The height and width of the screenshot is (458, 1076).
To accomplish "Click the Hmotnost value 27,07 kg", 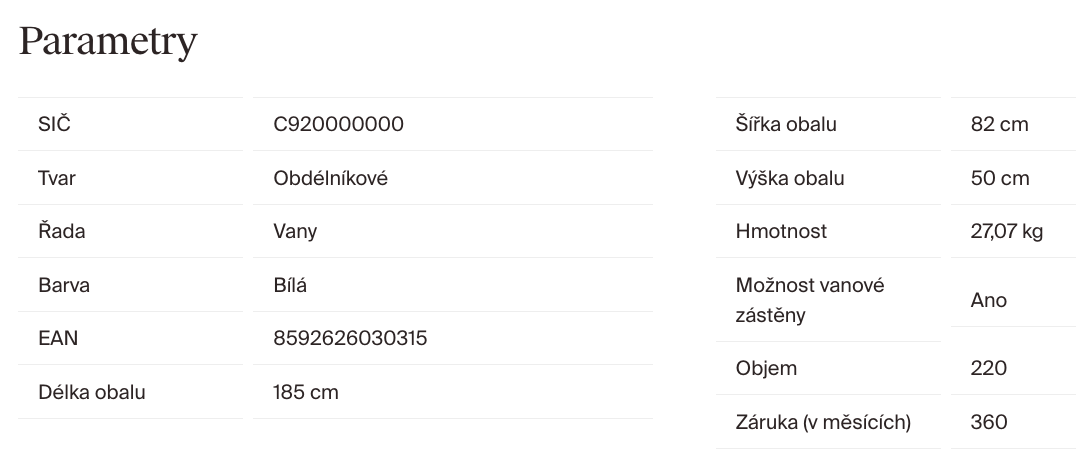I will click(x=1006, y=231).
